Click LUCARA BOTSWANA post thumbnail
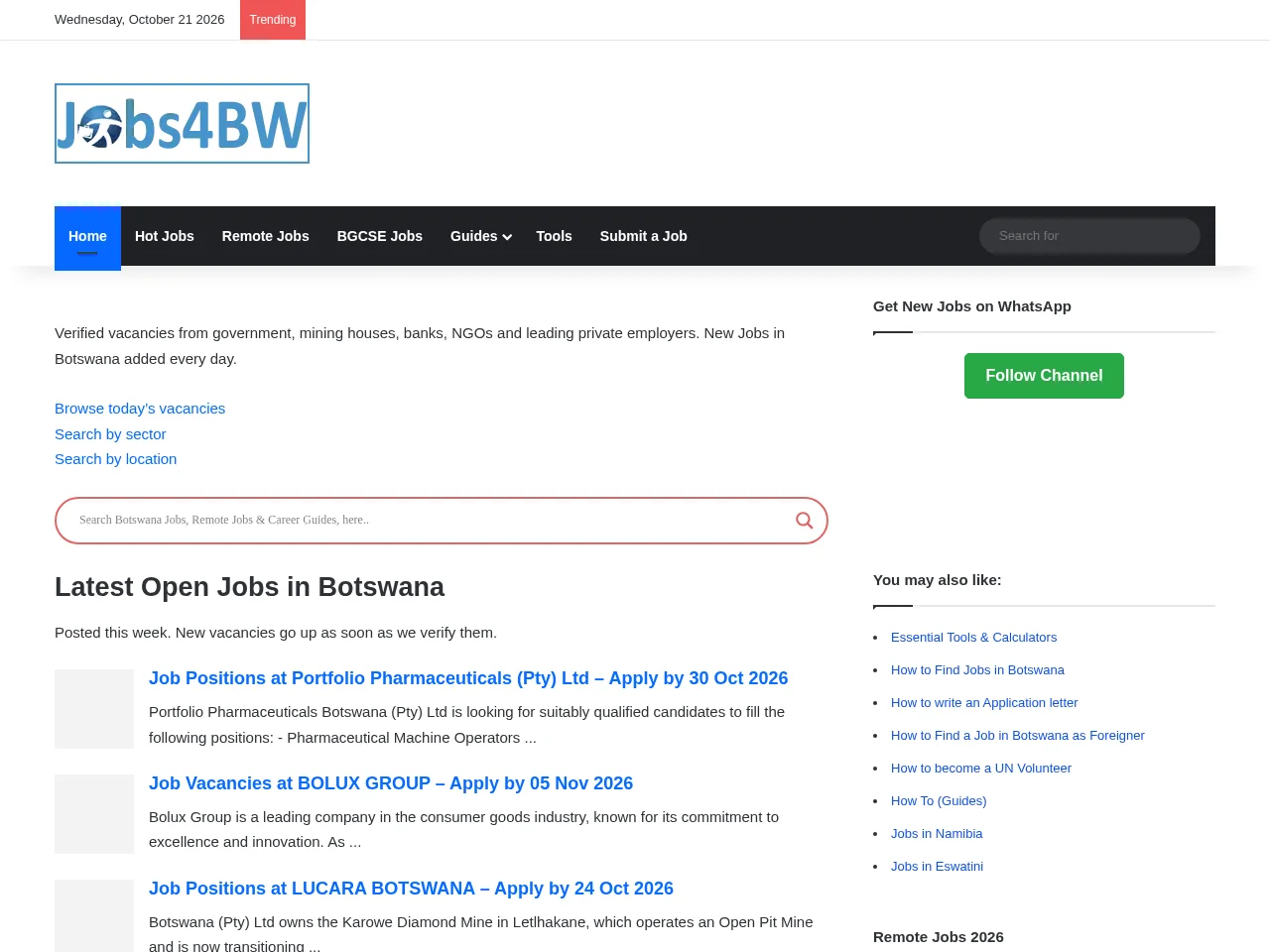 [94, 916]
